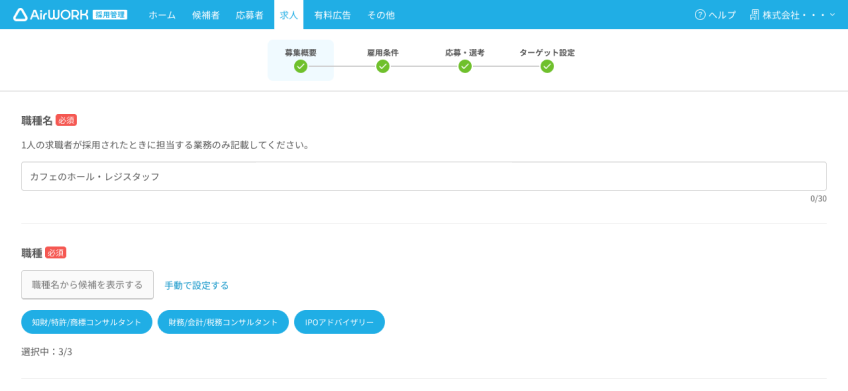Click the 採用管理 label in header

(x=110, y=15)
